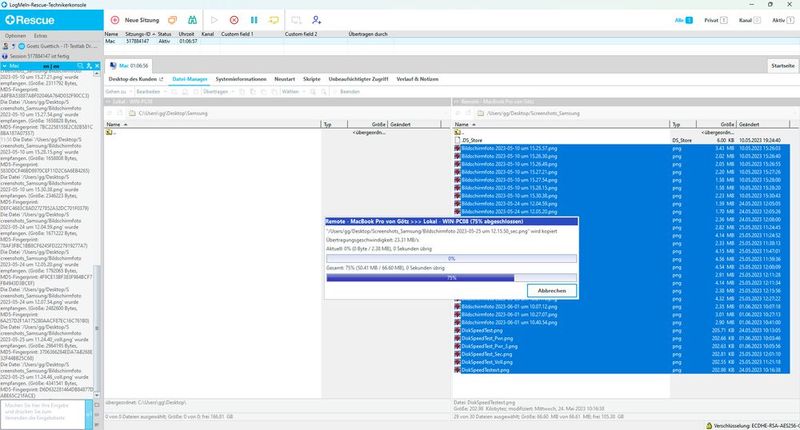The width and height of the screenshot is (800, 430).
Task: Open the Bearbeiten dropdown in file manager
Action: pyautogui.click(x=149, y=91)
